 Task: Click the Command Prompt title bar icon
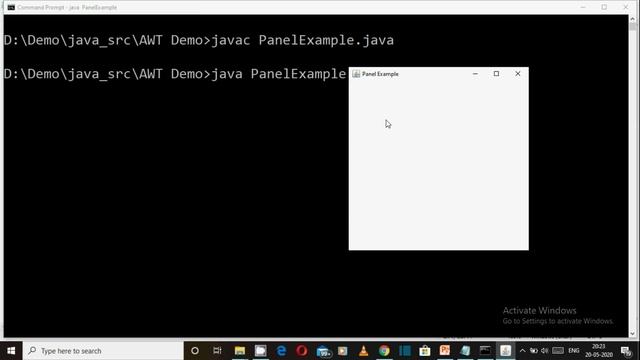point(11,7)
